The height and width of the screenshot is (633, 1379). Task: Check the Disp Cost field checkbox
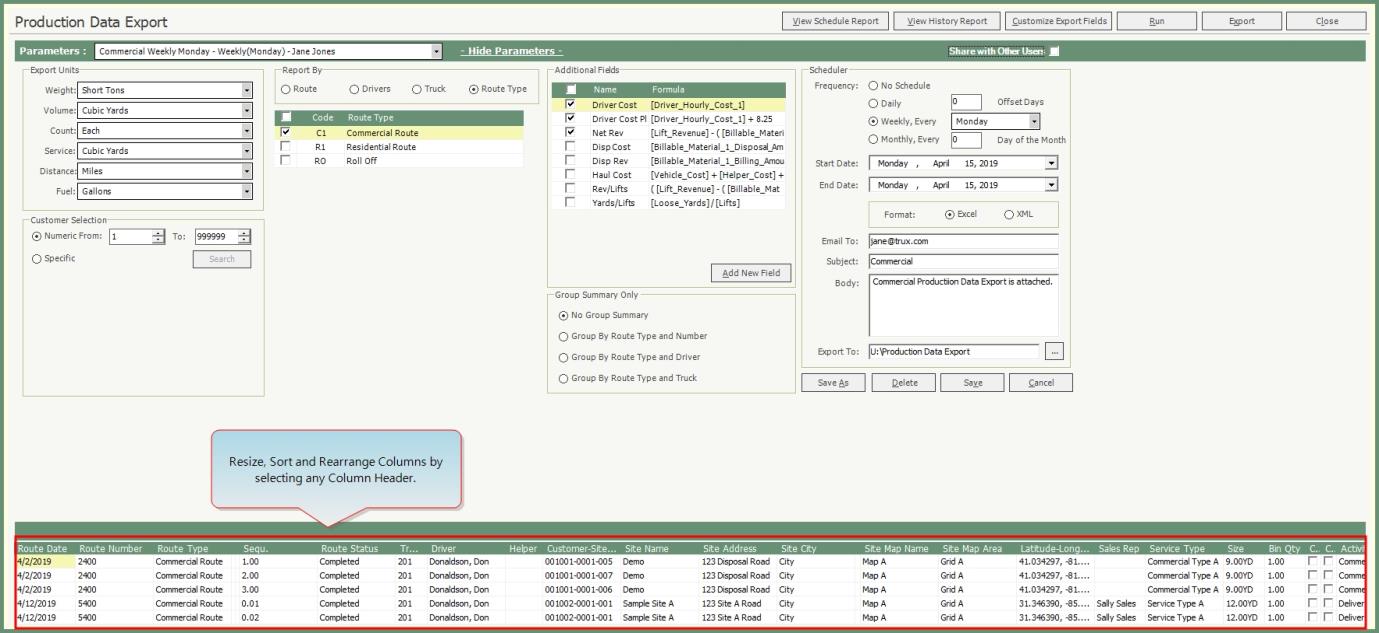pyautogui.click(x=570, y=146)
